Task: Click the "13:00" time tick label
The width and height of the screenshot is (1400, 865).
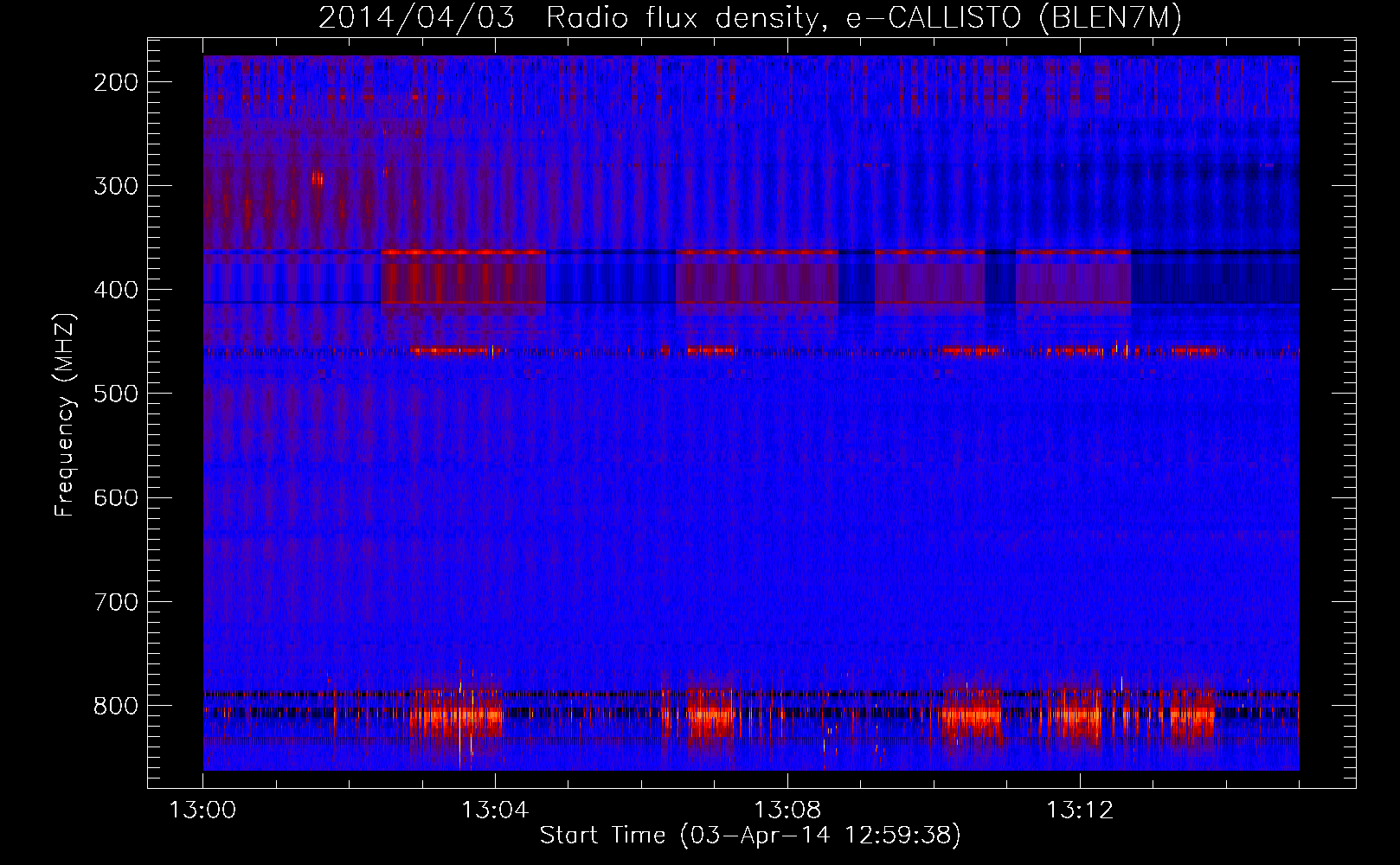Action: [202, 811]
